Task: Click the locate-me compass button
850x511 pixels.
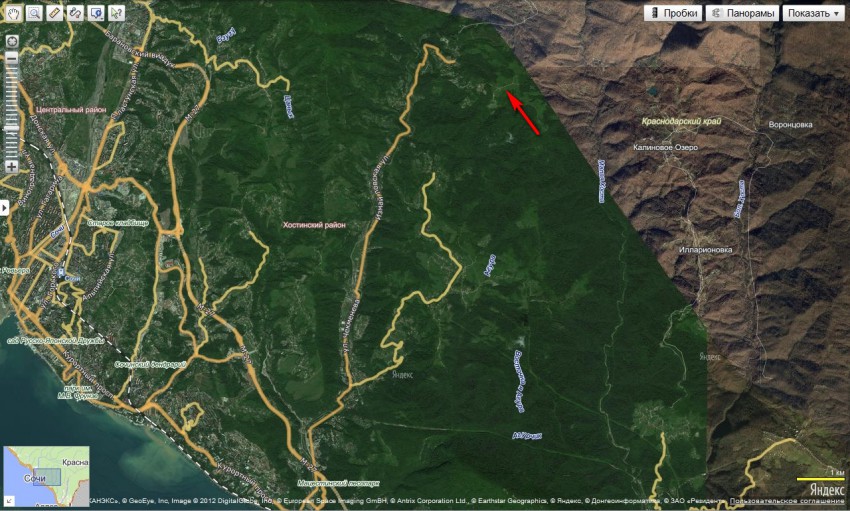Action: [11, 42]
